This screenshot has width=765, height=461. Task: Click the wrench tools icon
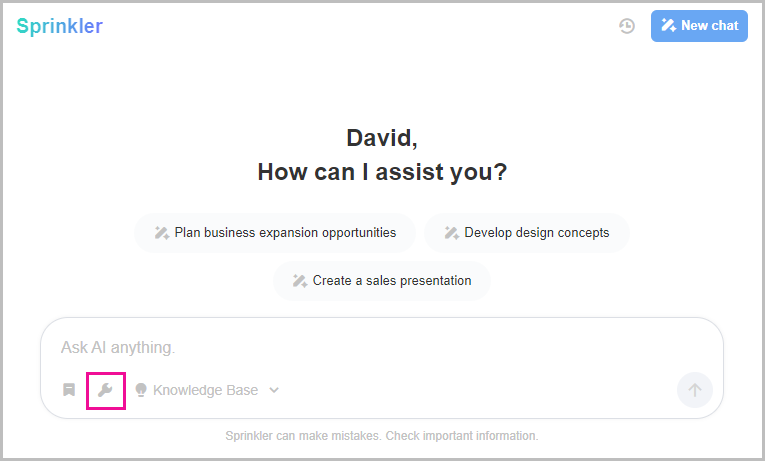coord(105,390)
